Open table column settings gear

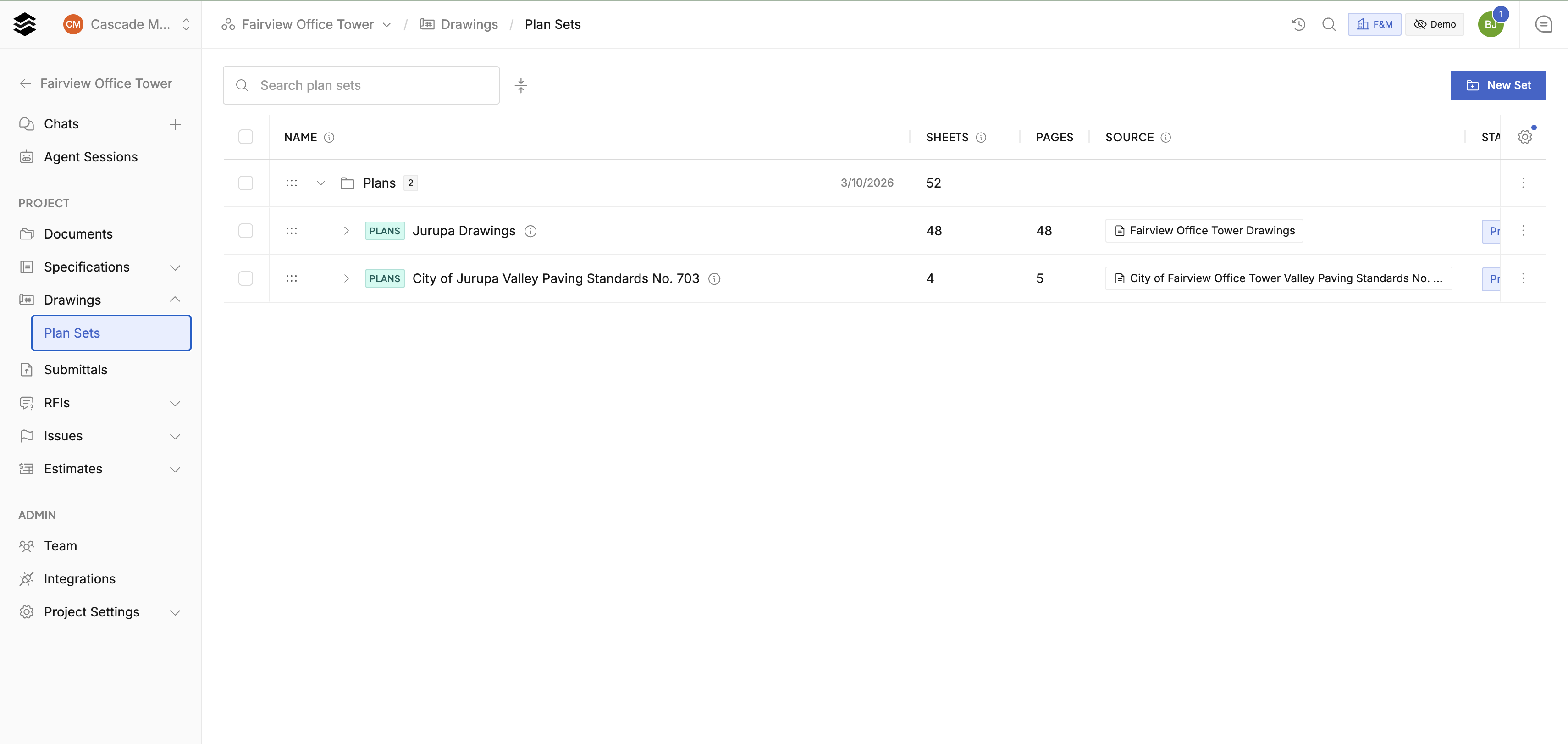point(1524,137)
